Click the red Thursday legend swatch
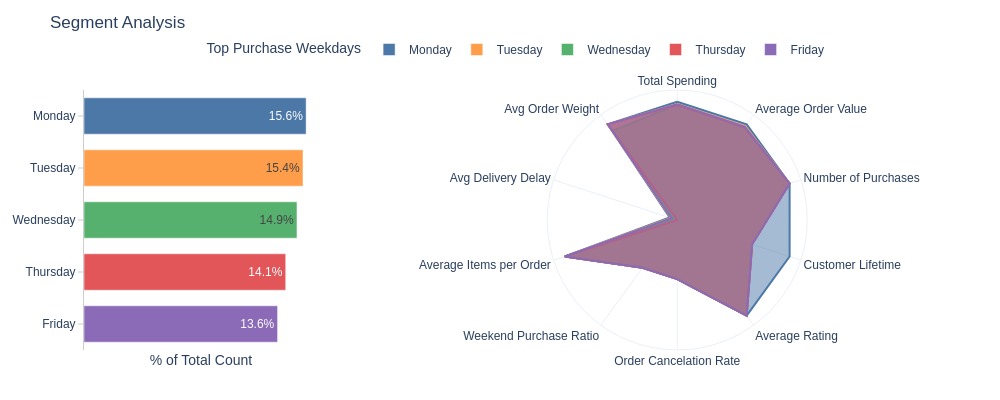 (675, 49)
